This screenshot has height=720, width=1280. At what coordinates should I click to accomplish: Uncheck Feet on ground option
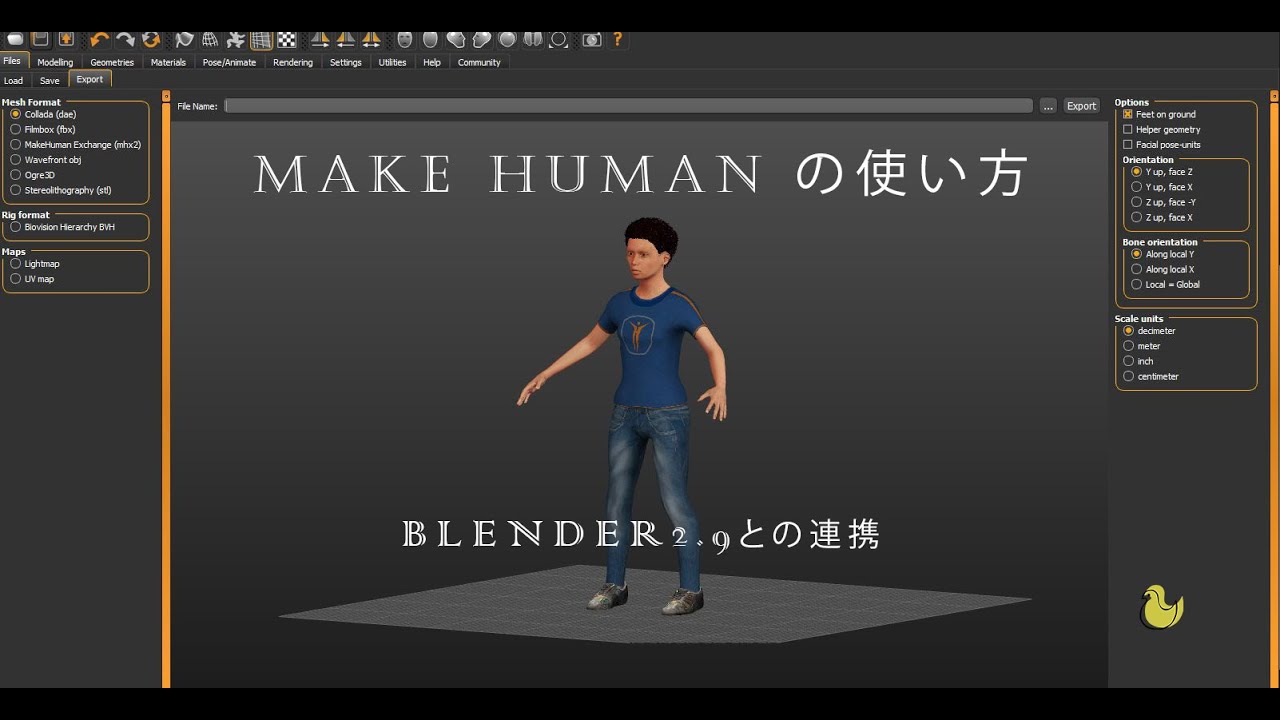pyautogui.click(x=1160, y=114)
